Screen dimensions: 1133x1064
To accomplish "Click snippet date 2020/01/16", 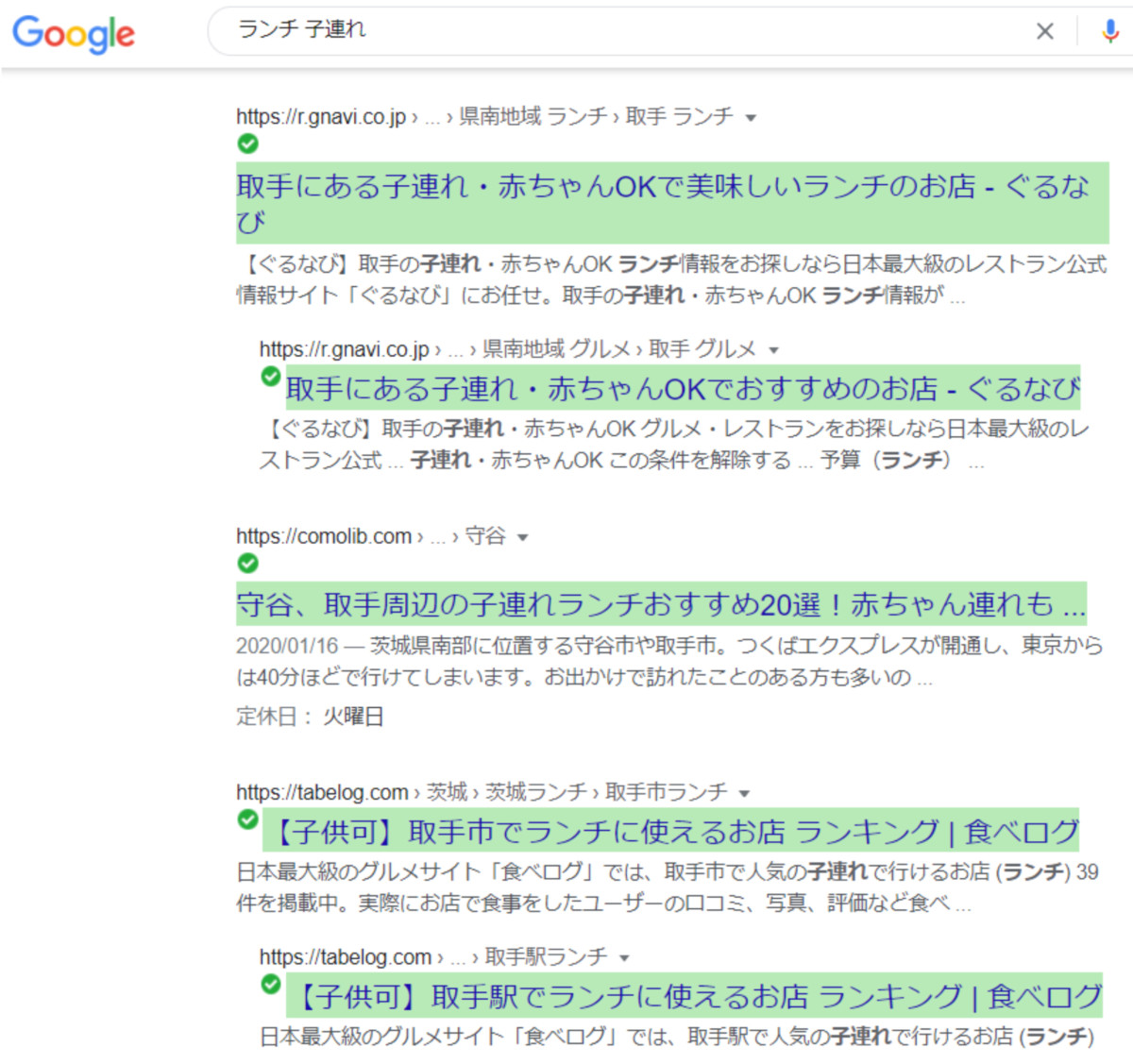I will pos(287,646).
